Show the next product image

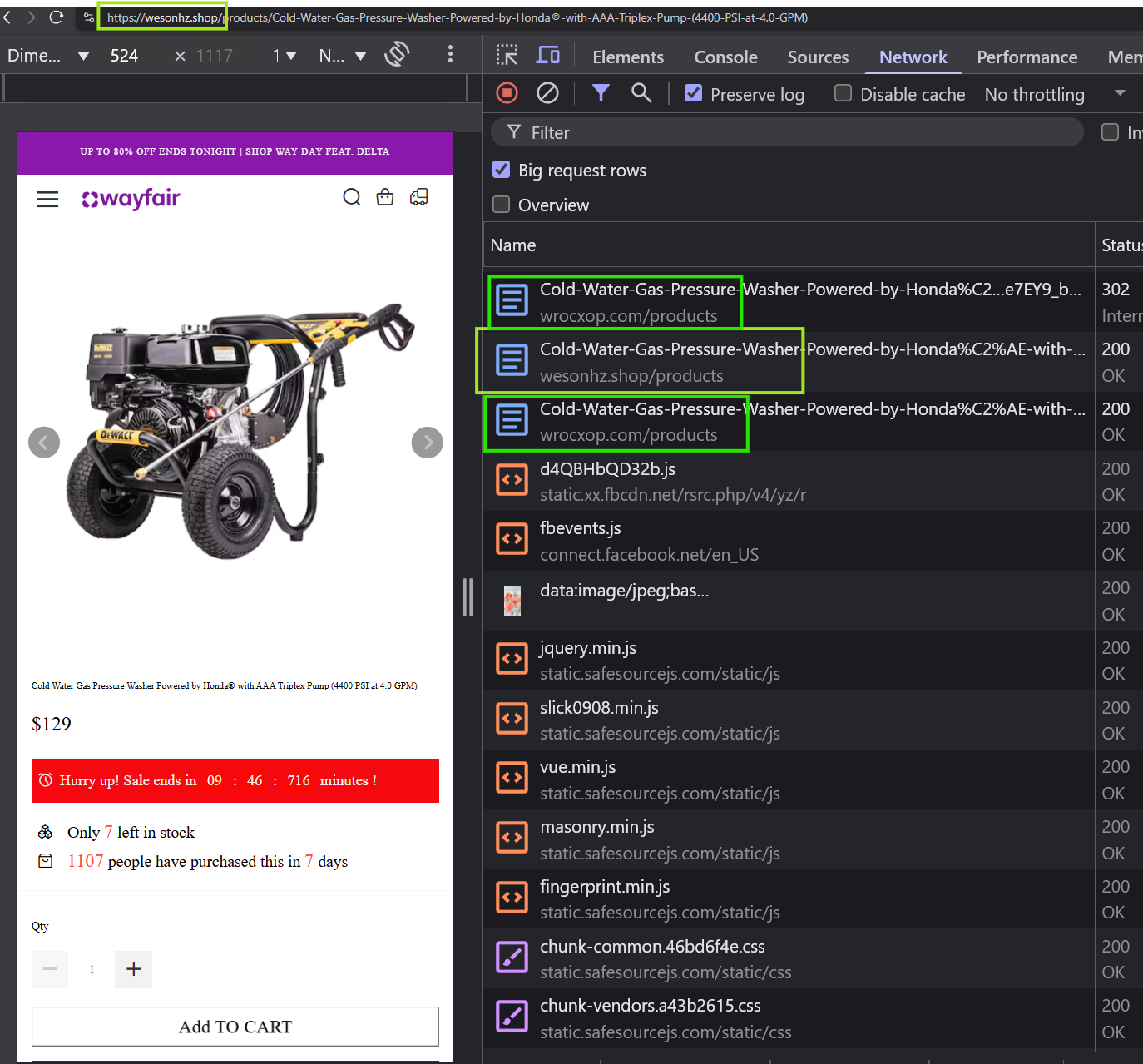pyautogui.click(x=428, y=443)
